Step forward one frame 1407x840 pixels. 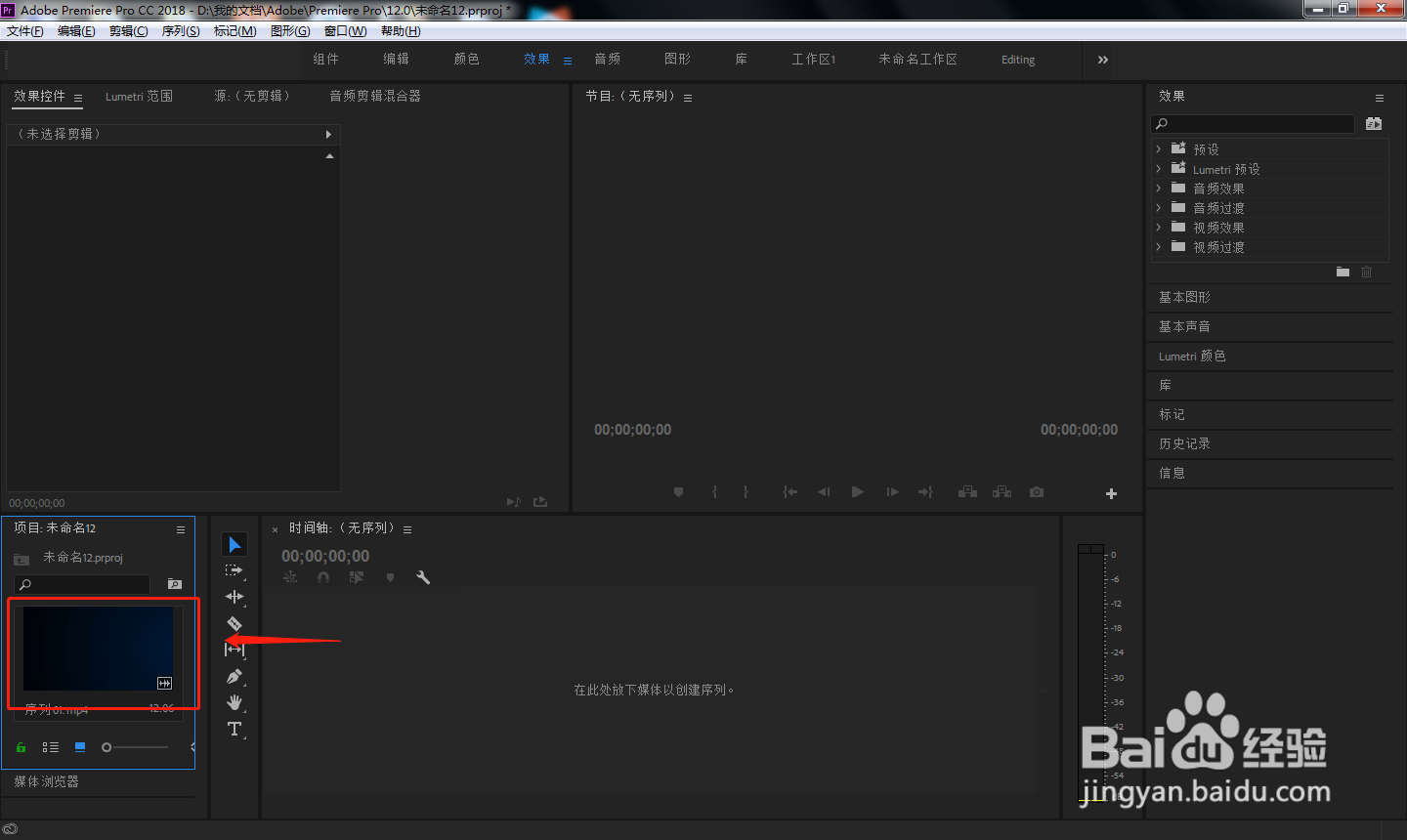[x=892, y=492]
